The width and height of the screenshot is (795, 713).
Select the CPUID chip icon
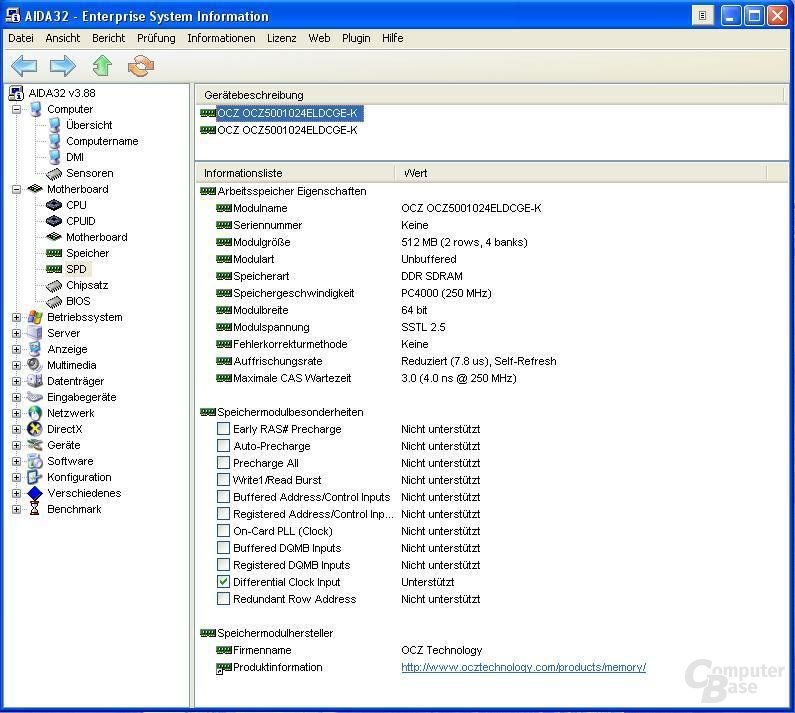(x=54, y=221)
